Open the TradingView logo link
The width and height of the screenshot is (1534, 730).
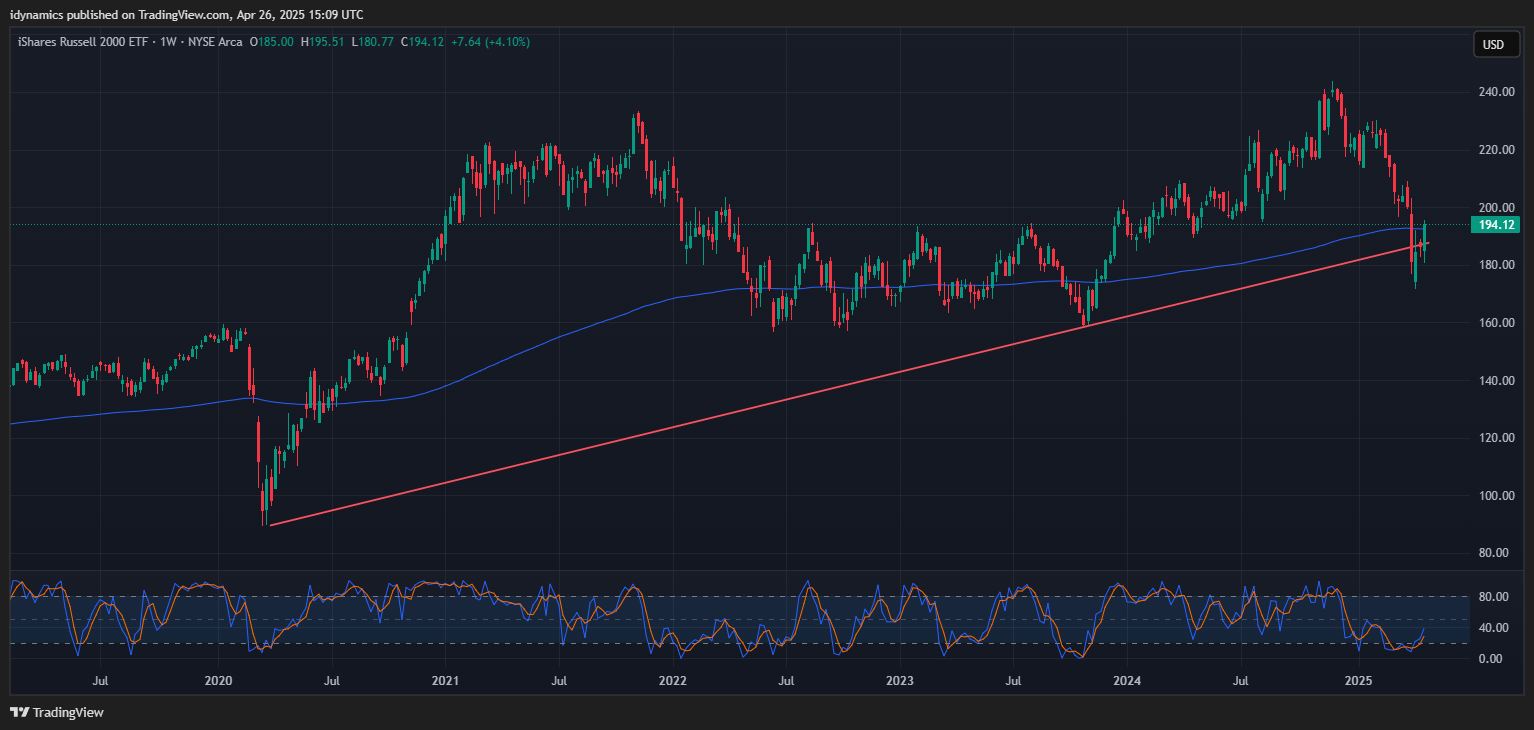(x=57, y=713)
